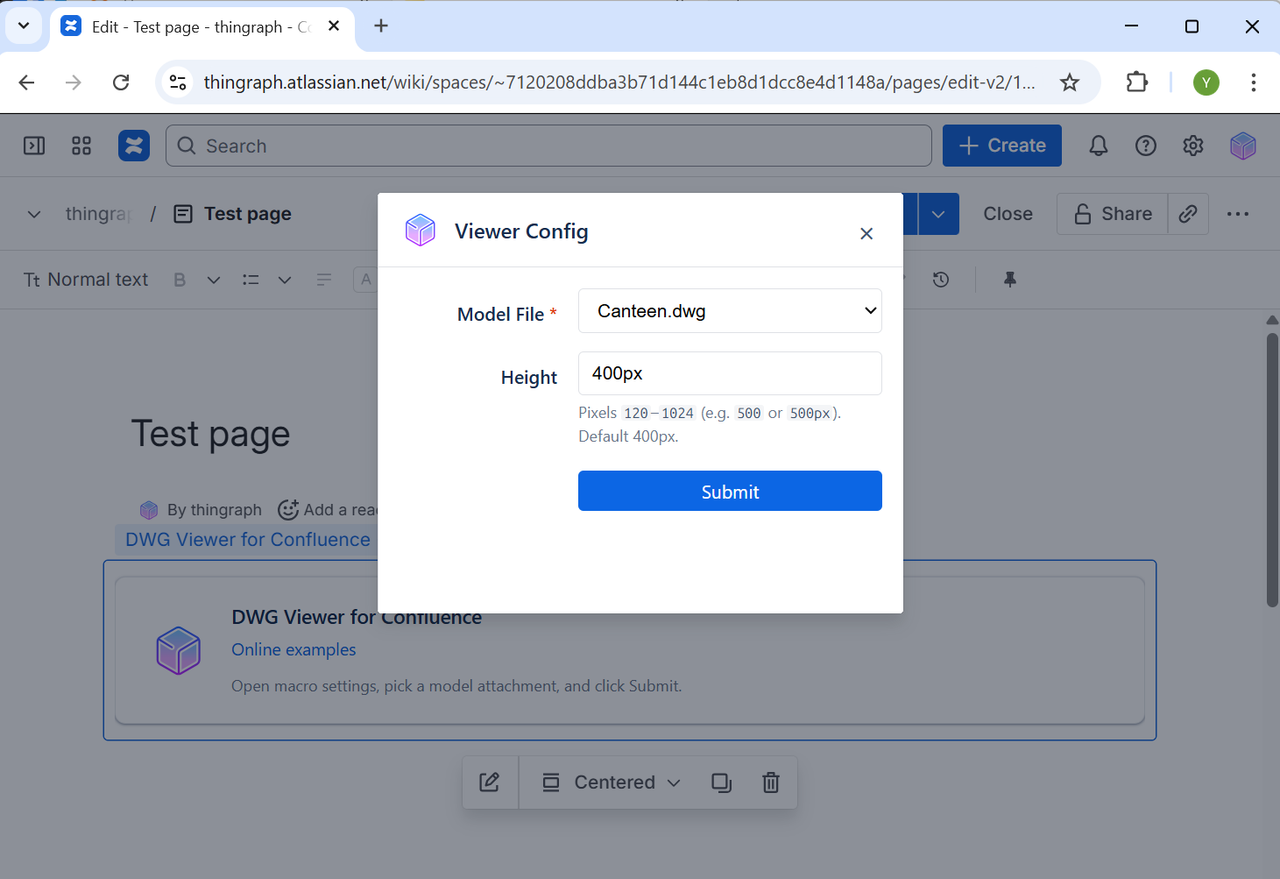Viewport: 1280px width, 879px height.
Task: Select the DWG Viewer for Confluence label
Action: pyautogui.click(x=247, y=540)
